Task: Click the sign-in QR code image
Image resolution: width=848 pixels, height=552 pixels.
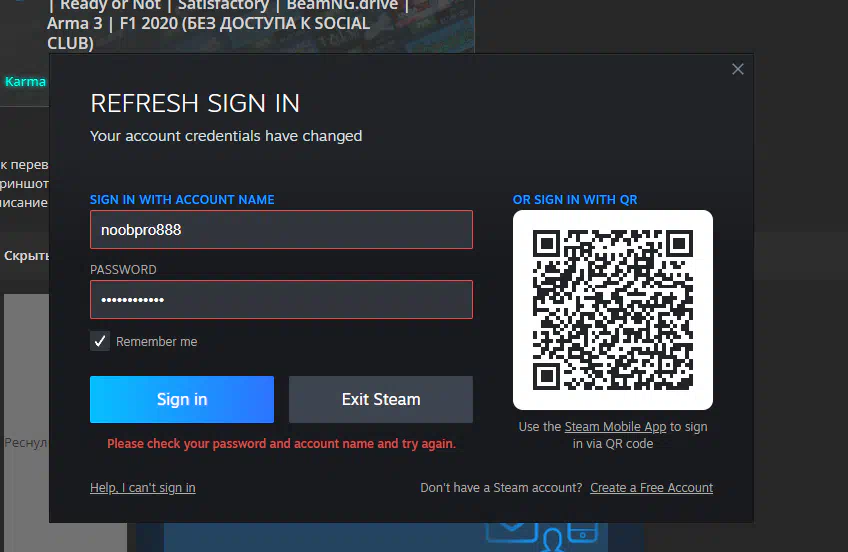Action: [613, 310]
